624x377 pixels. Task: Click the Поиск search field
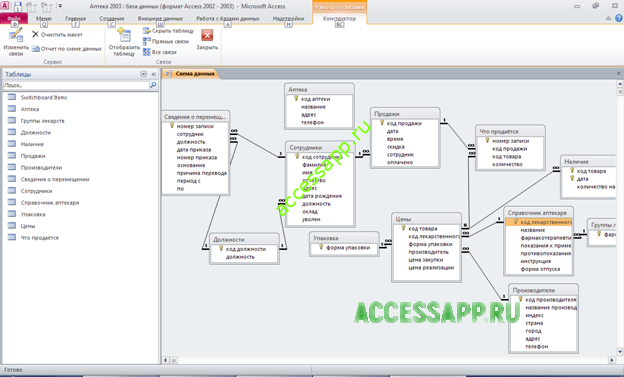pyautogui.click(x=76, y=85)
